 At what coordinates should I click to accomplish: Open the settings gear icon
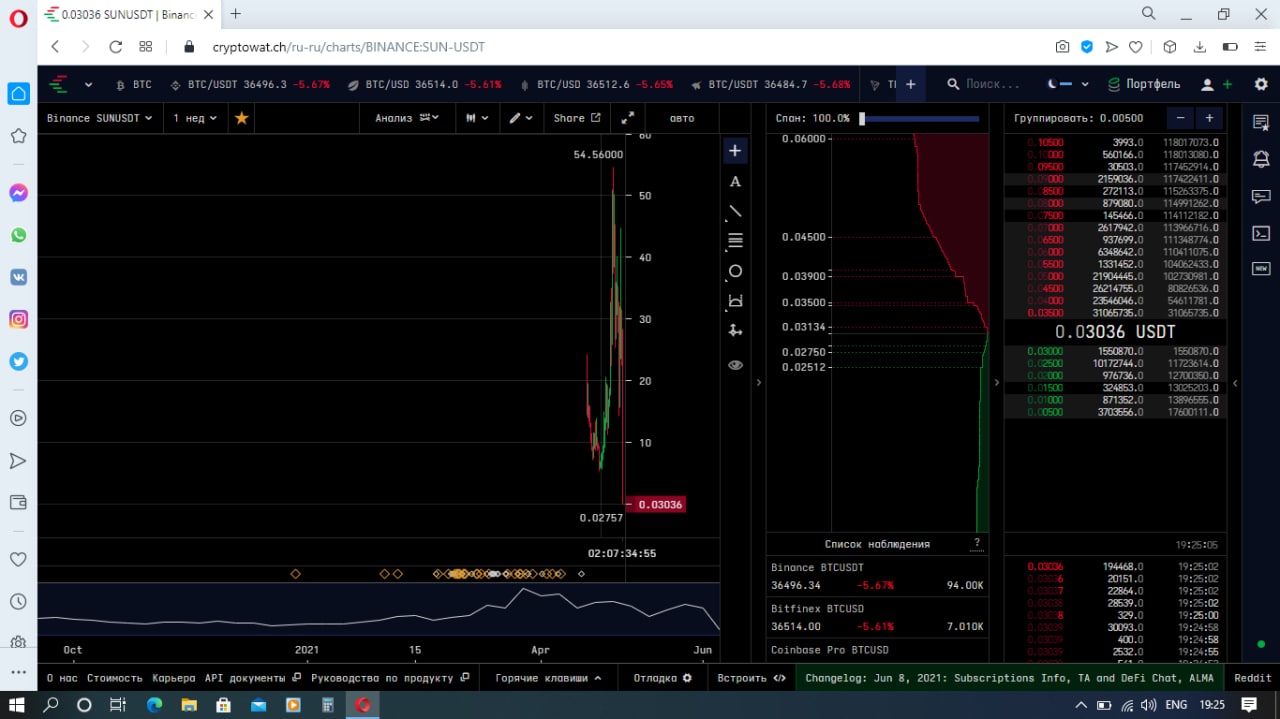point(1261,85)
